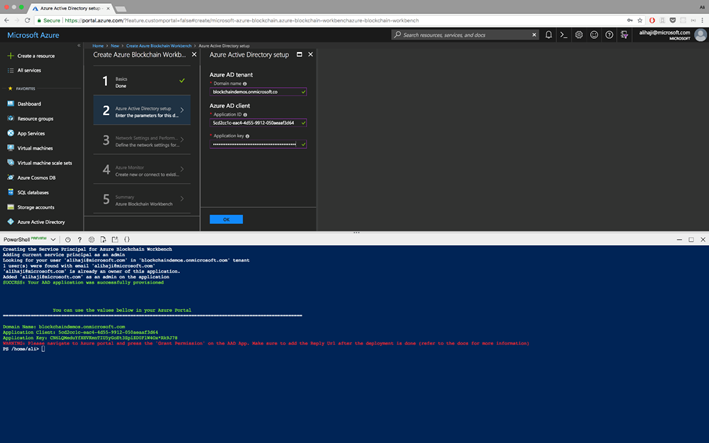
Task: Expand step 3 Network Settings
Action: pos(142,140)
